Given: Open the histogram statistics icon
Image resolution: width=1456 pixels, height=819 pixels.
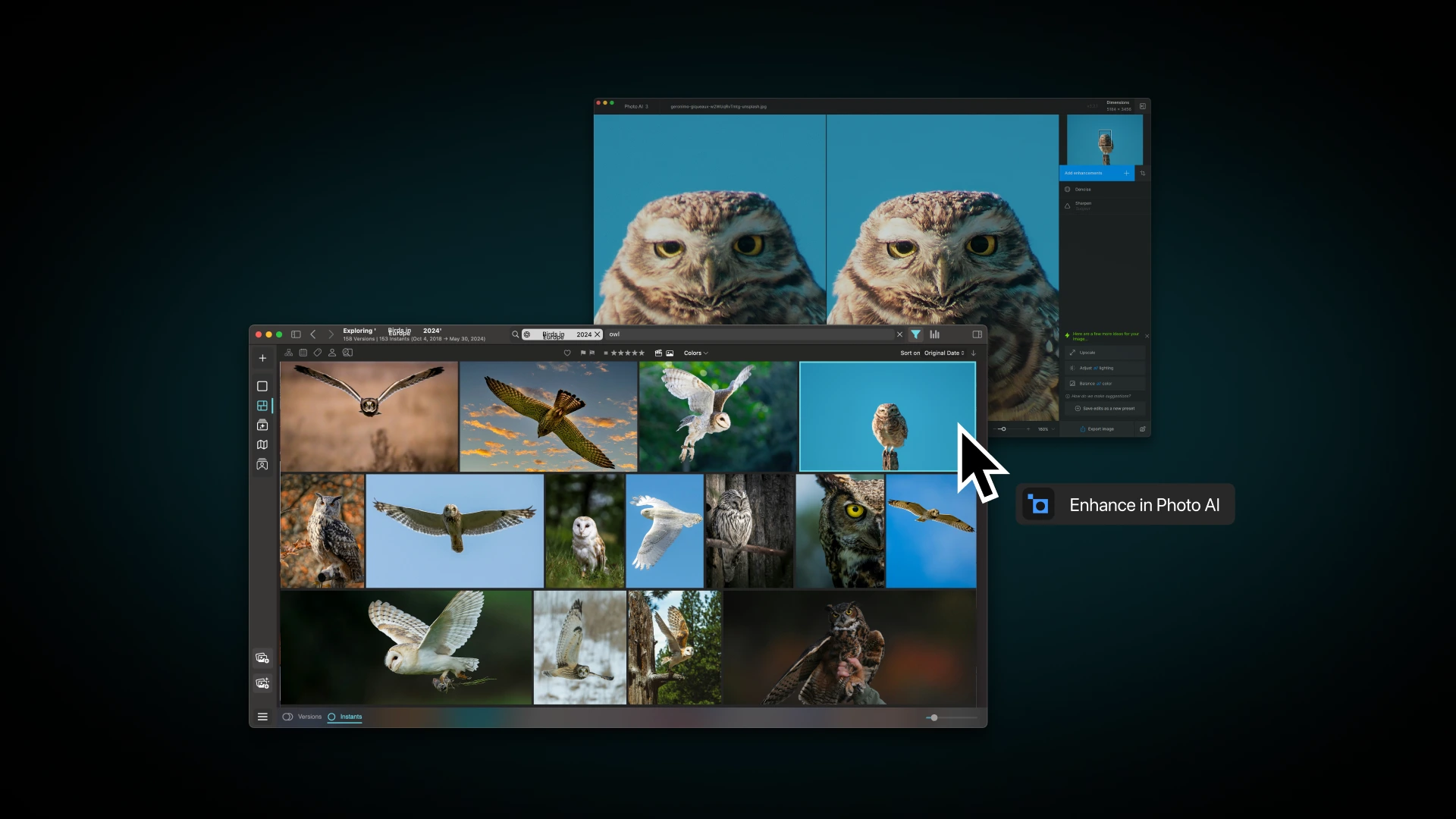Looking at the screenshot, I should 934,334.
